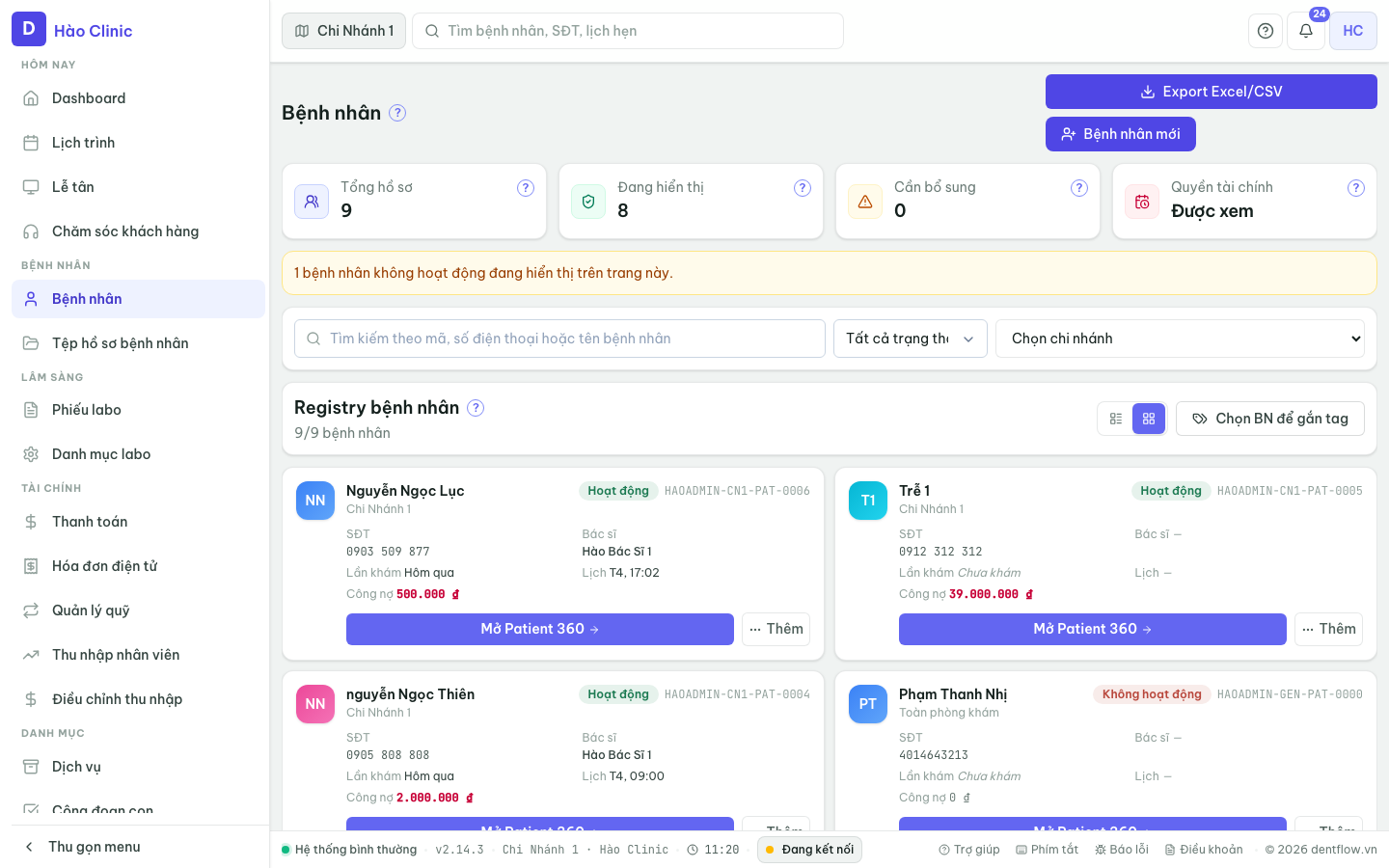This screenshot has height=868, width=1389.
Task: Click help icon on Cần bổ sung card
Action: pyautogui.click(x=1079, y=188)
